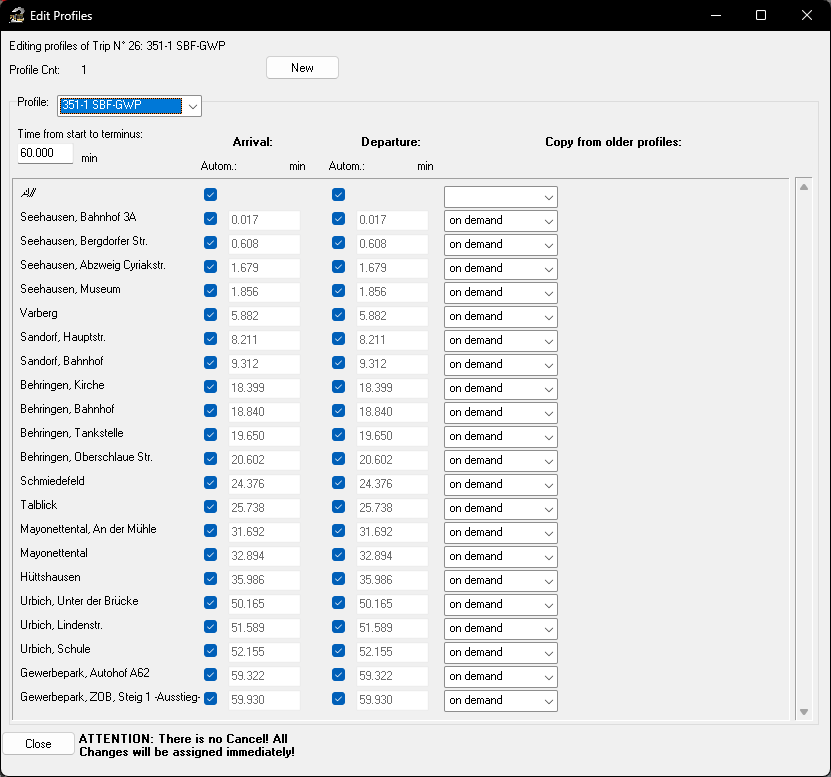Uncheck departure automatic for Schmiedefeld

(338, 483)
